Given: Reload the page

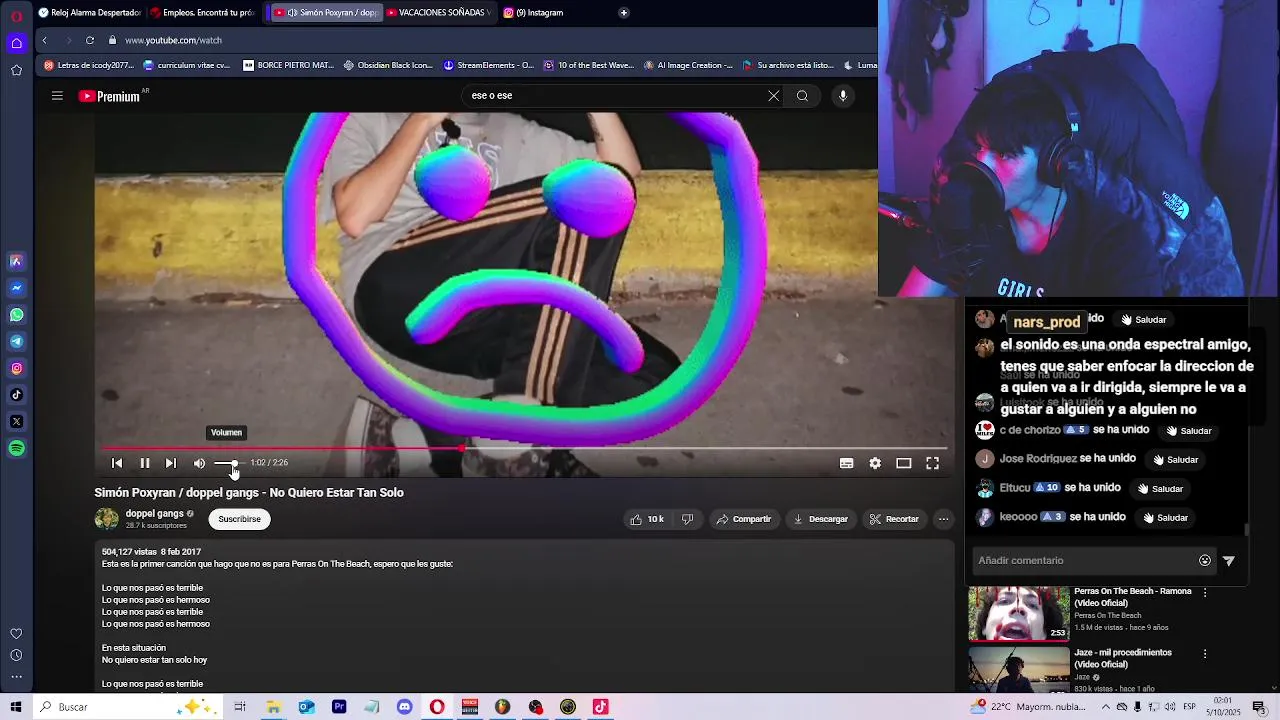Looking at the screenshot, I should pyautogui.click(x=90, y=40).
